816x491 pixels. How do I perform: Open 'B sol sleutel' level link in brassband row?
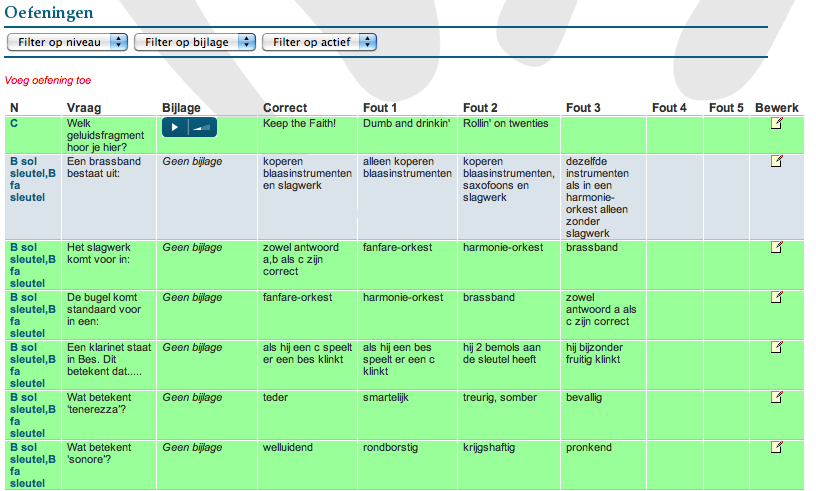[33, 179]
